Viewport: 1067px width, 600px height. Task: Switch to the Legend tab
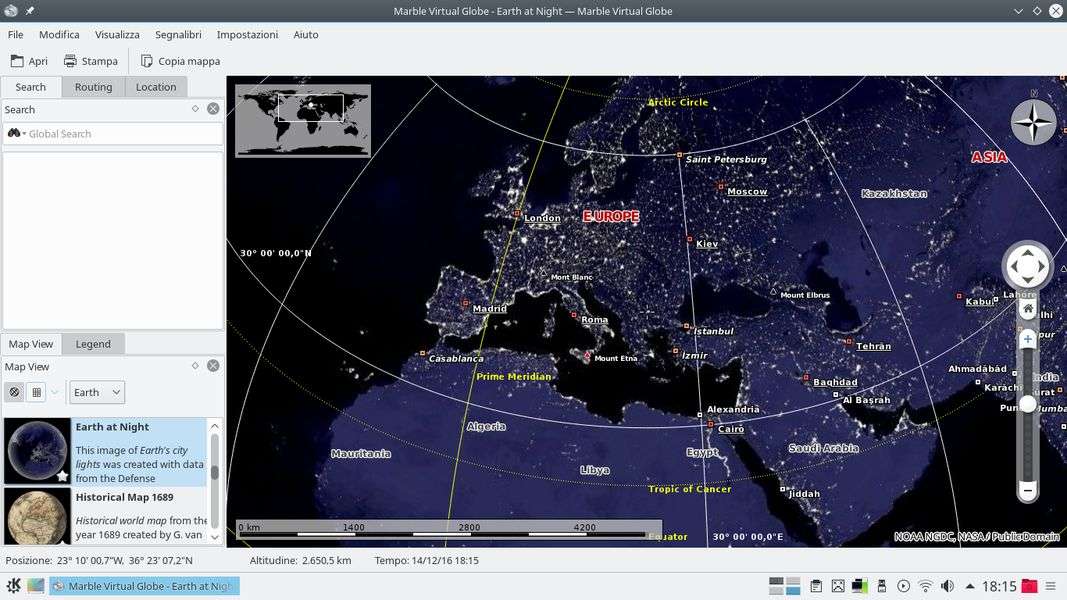(x=93, y=344)
